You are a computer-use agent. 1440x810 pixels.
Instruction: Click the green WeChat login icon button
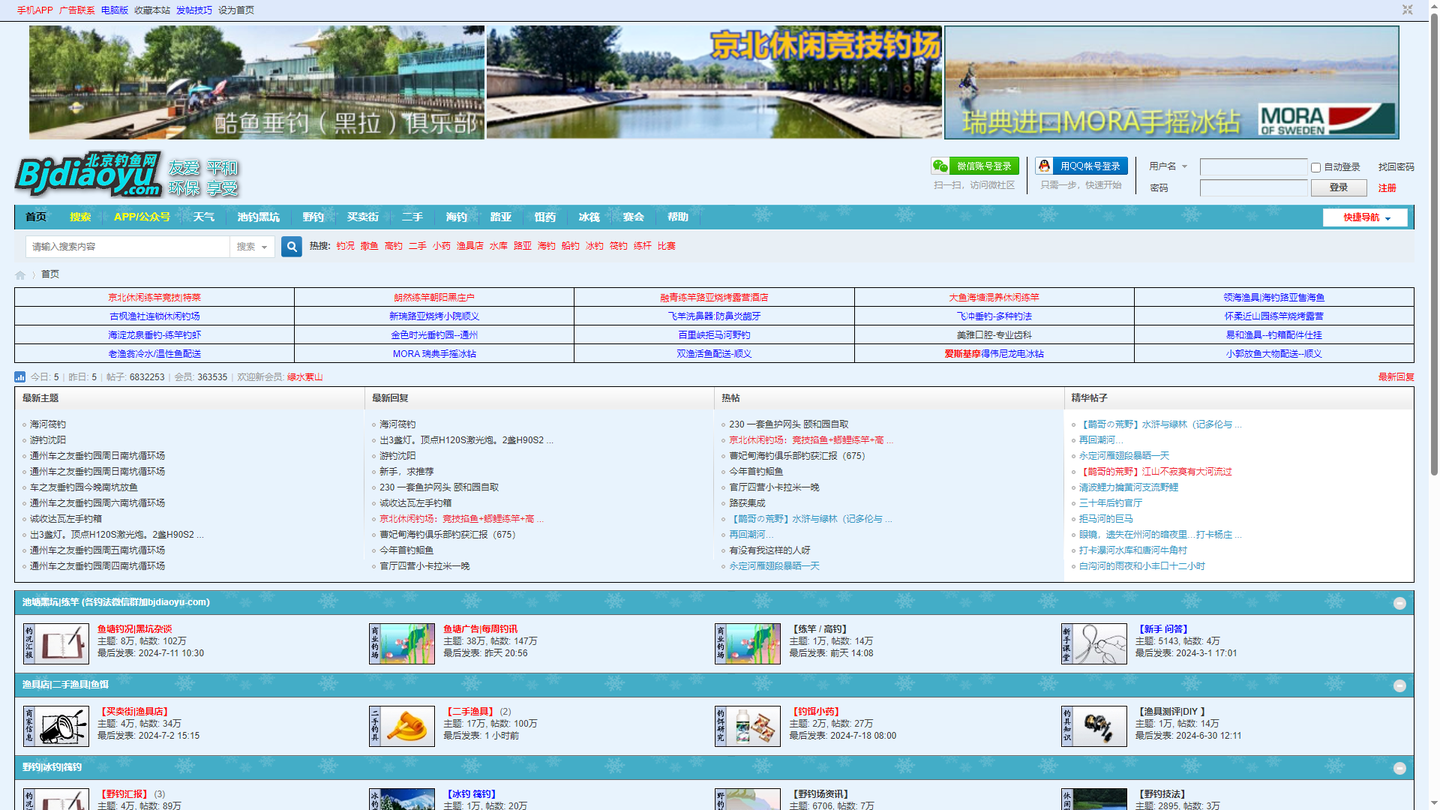coord(975,166)
